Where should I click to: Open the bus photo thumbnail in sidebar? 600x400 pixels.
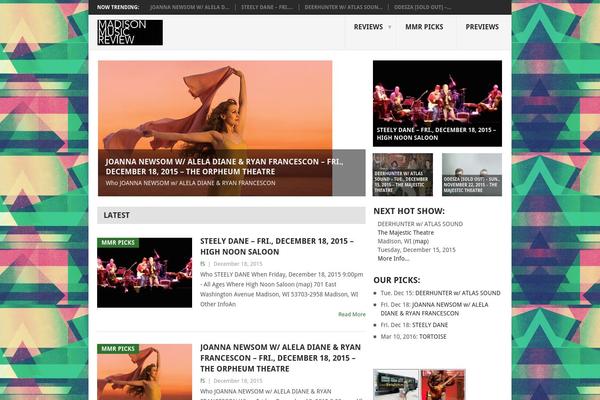(396, 385)
